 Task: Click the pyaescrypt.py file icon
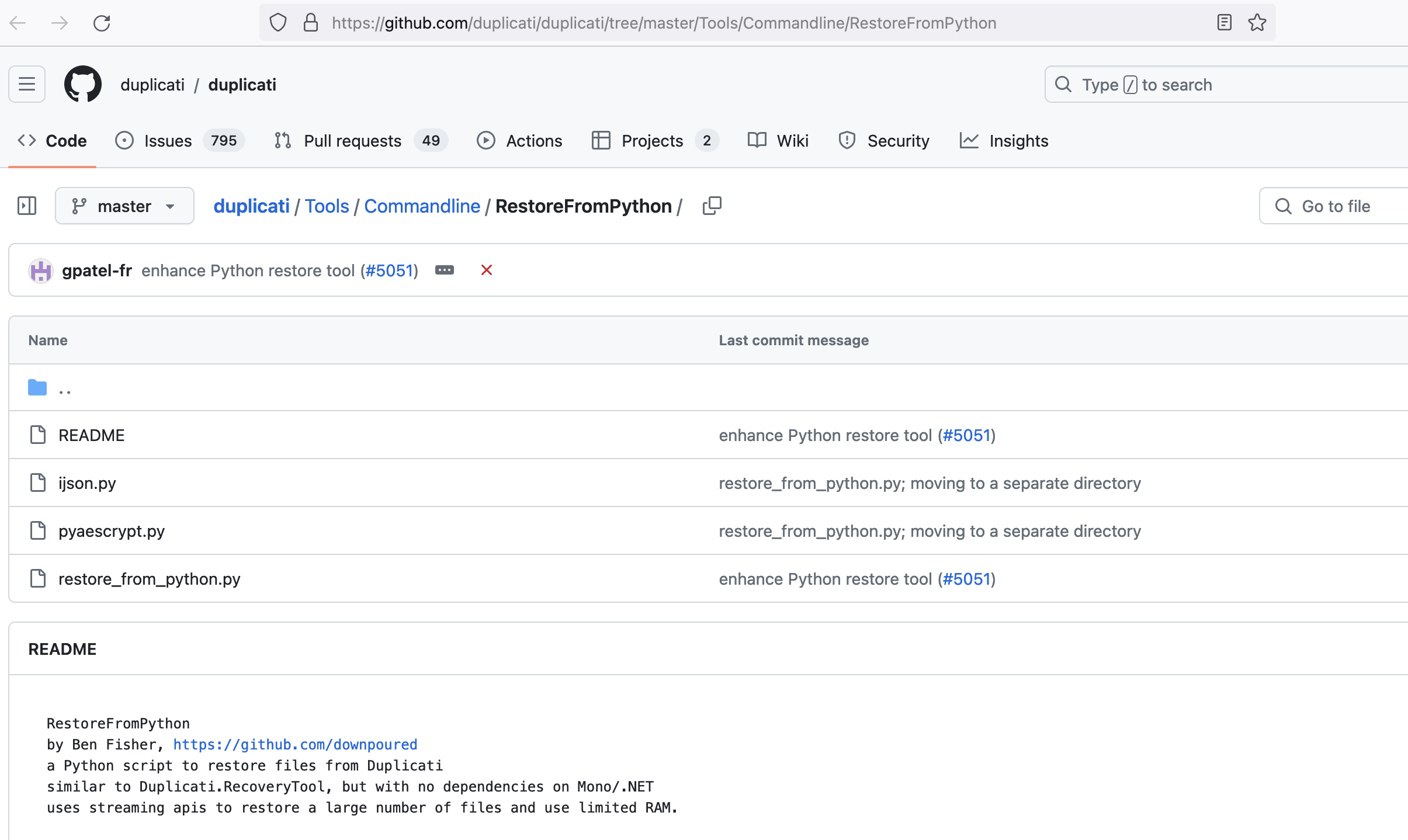pyautogui.click(x=38, y=530)
